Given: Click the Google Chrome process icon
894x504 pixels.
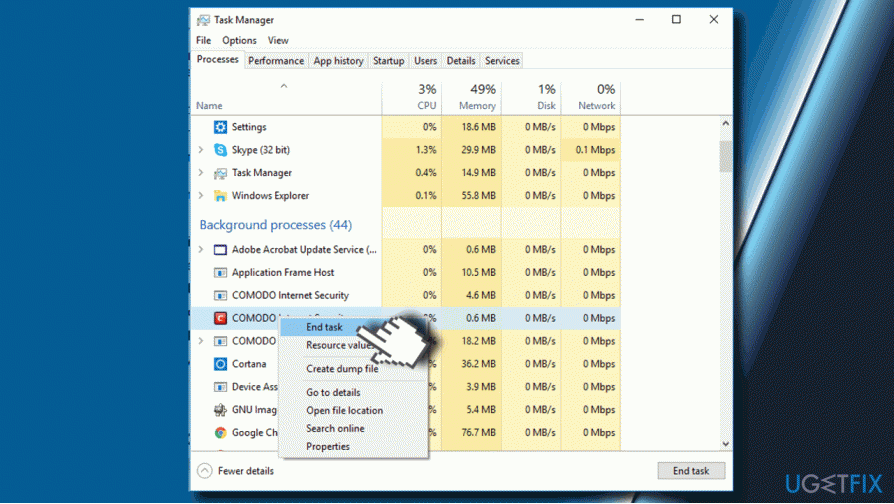Looking at the screenshot, I should pos(220,433).
